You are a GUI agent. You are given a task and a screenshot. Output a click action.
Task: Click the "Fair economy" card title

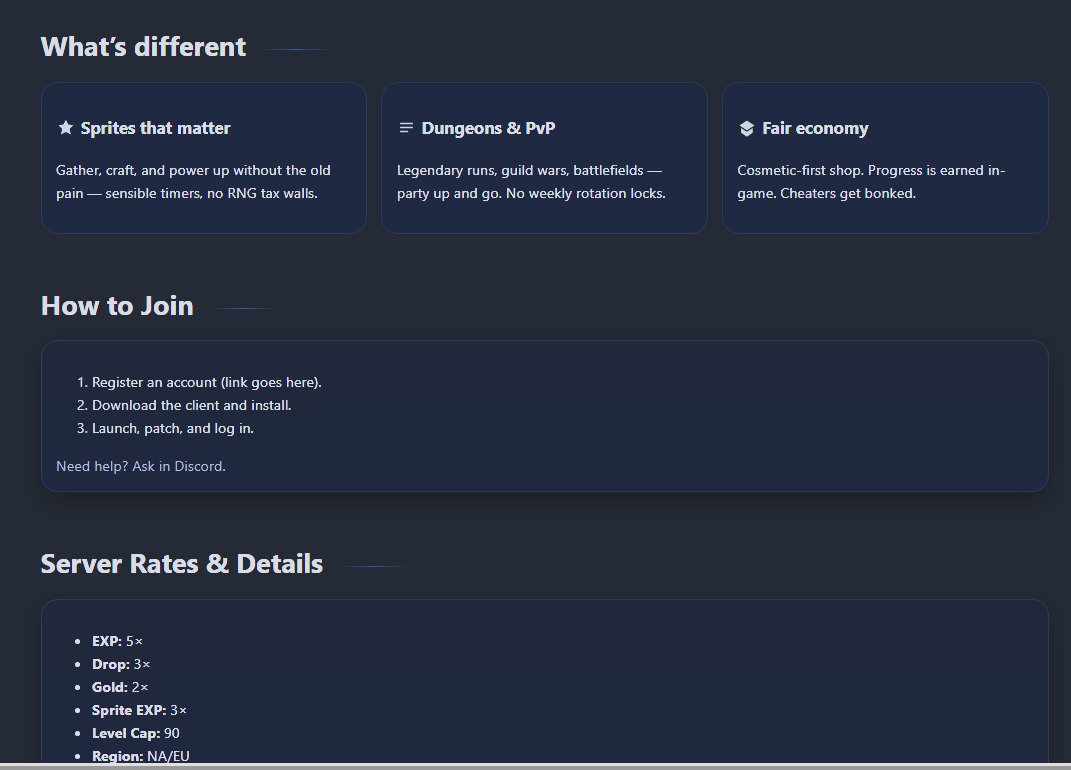coord(815,128)
